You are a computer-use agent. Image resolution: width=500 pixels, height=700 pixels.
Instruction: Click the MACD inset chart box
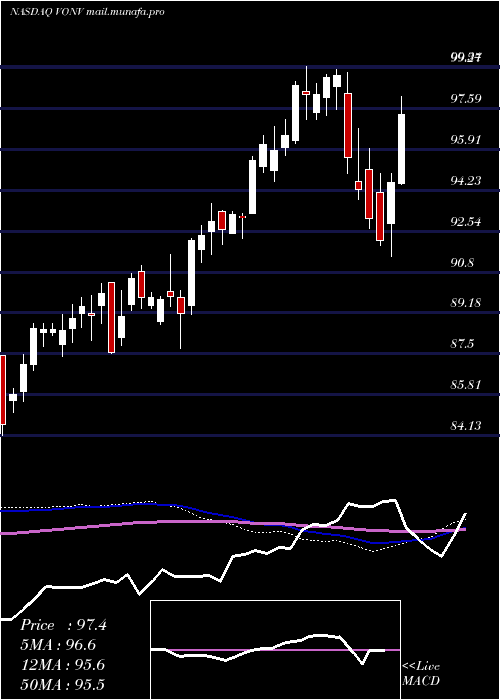[x=275, y=650]
